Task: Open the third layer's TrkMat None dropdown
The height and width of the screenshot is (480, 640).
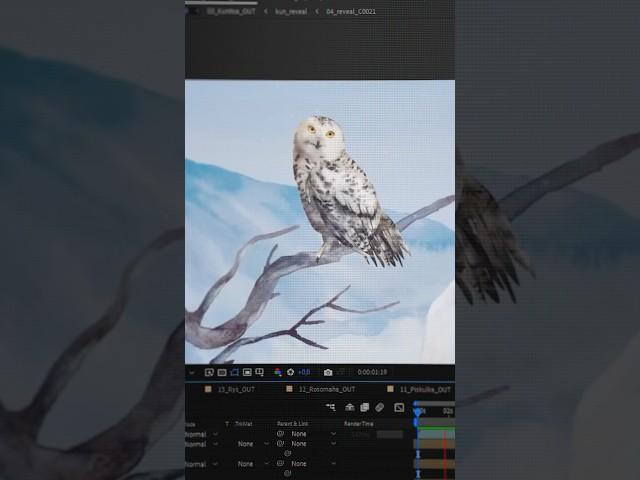Action: 252,464
